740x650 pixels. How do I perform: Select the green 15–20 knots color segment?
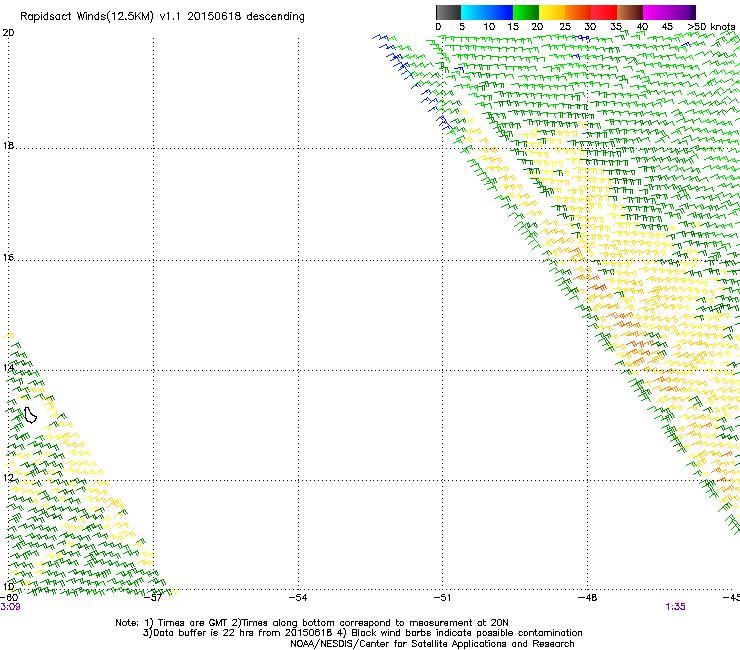coord(526,12)
